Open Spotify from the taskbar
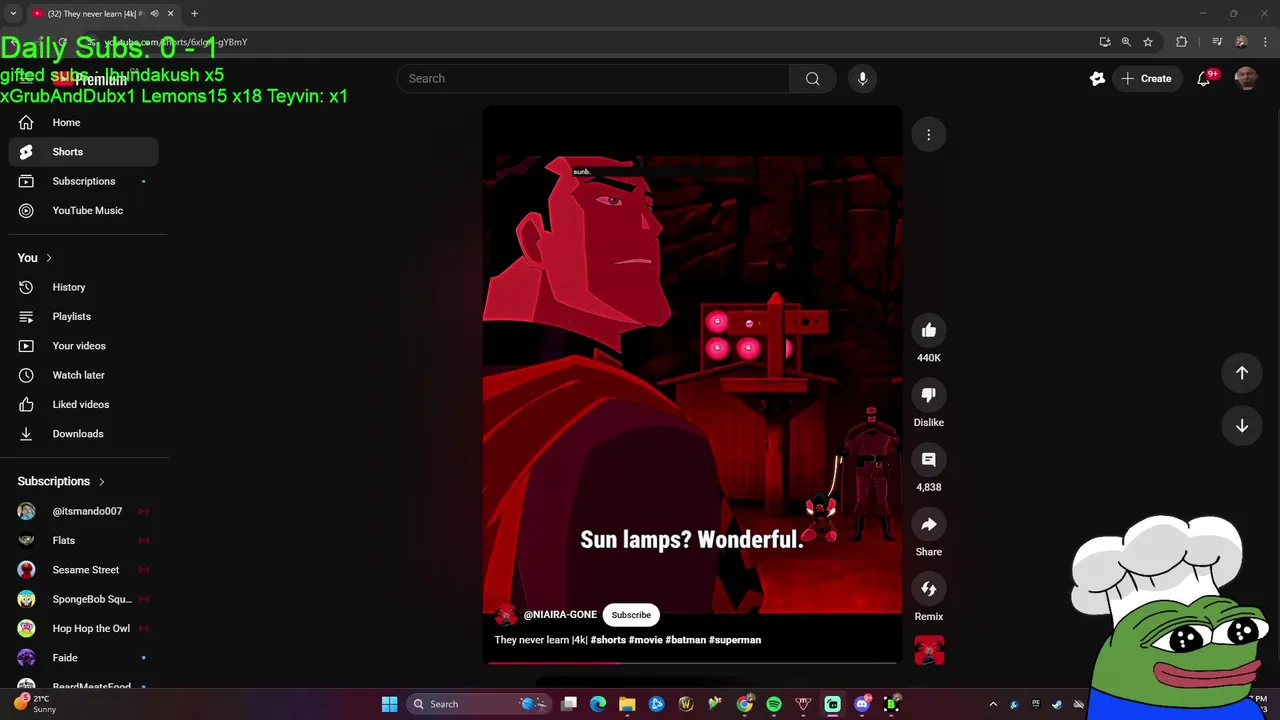 pyautogui.click(x=774, y=704)
